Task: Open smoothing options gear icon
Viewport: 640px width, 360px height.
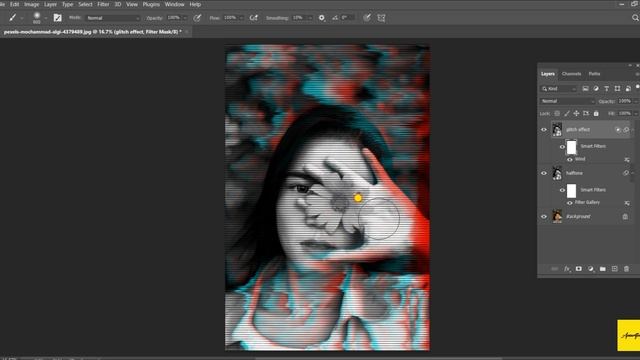Action: (x=322, y=18)
